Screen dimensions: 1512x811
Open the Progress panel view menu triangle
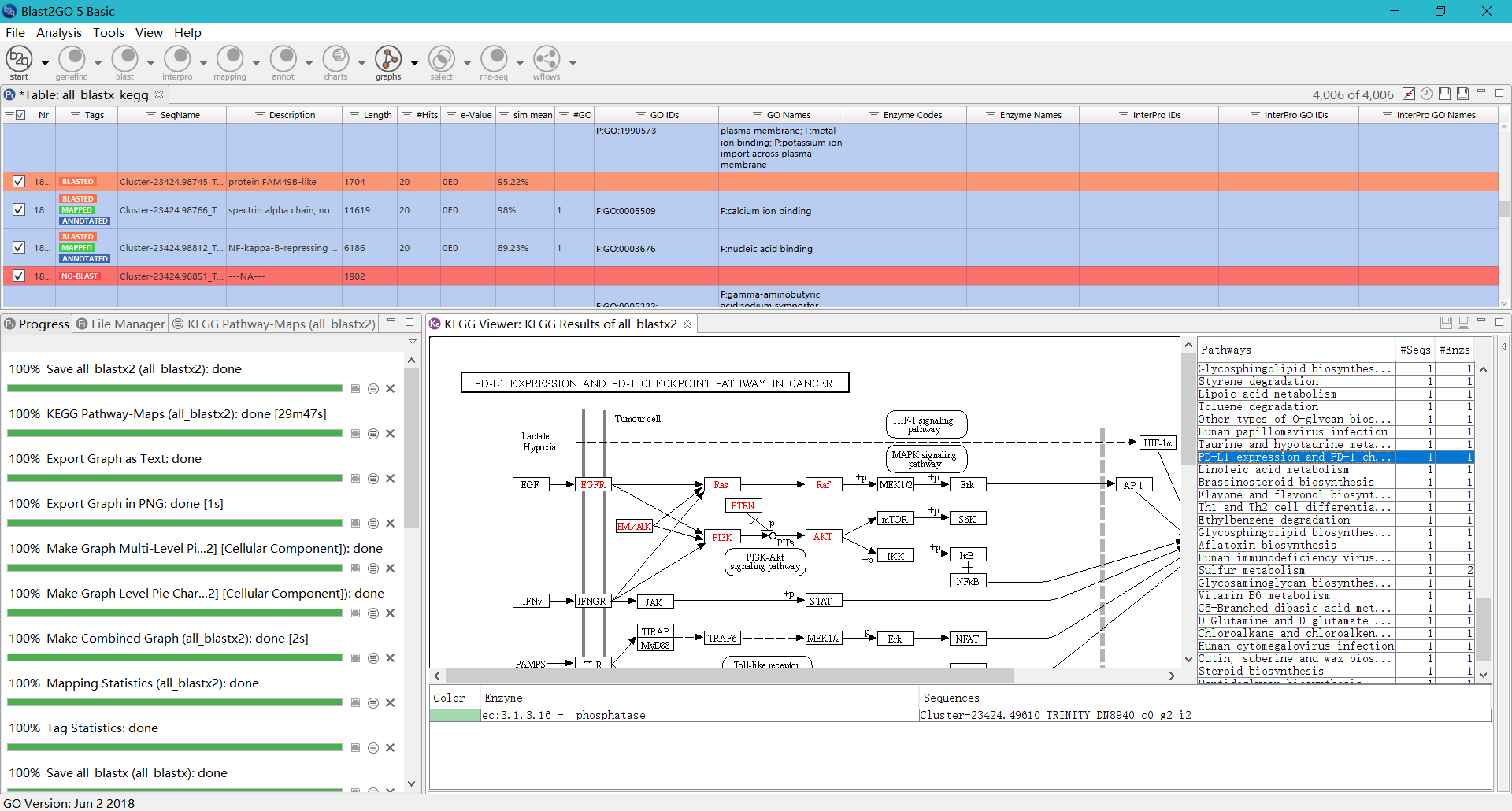[x=412, y=341]
